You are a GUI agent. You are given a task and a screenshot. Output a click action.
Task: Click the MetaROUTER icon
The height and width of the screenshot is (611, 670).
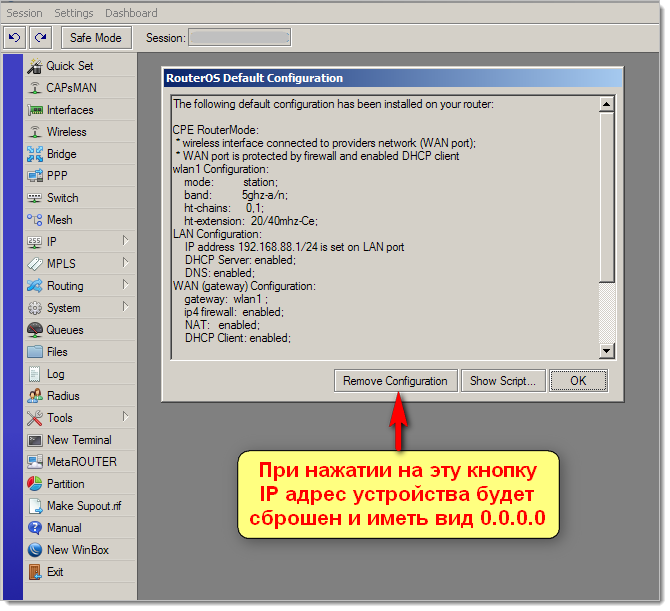[x=35, y=462]
